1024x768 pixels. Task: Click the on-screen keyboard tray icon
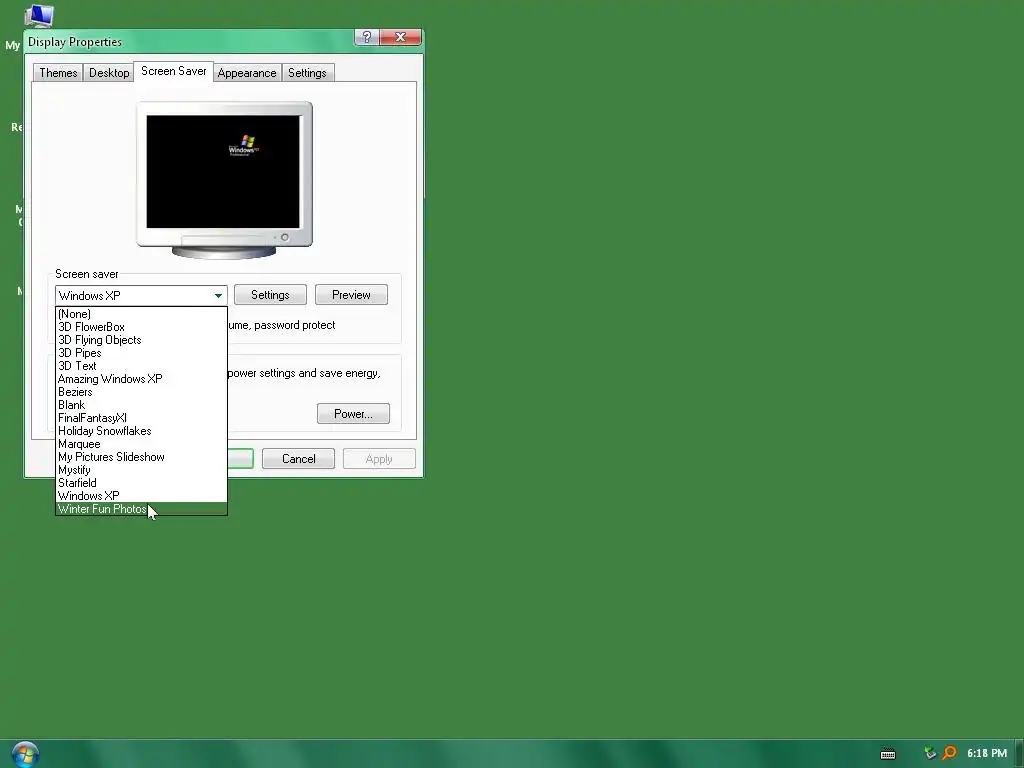(x=888, y=754)
